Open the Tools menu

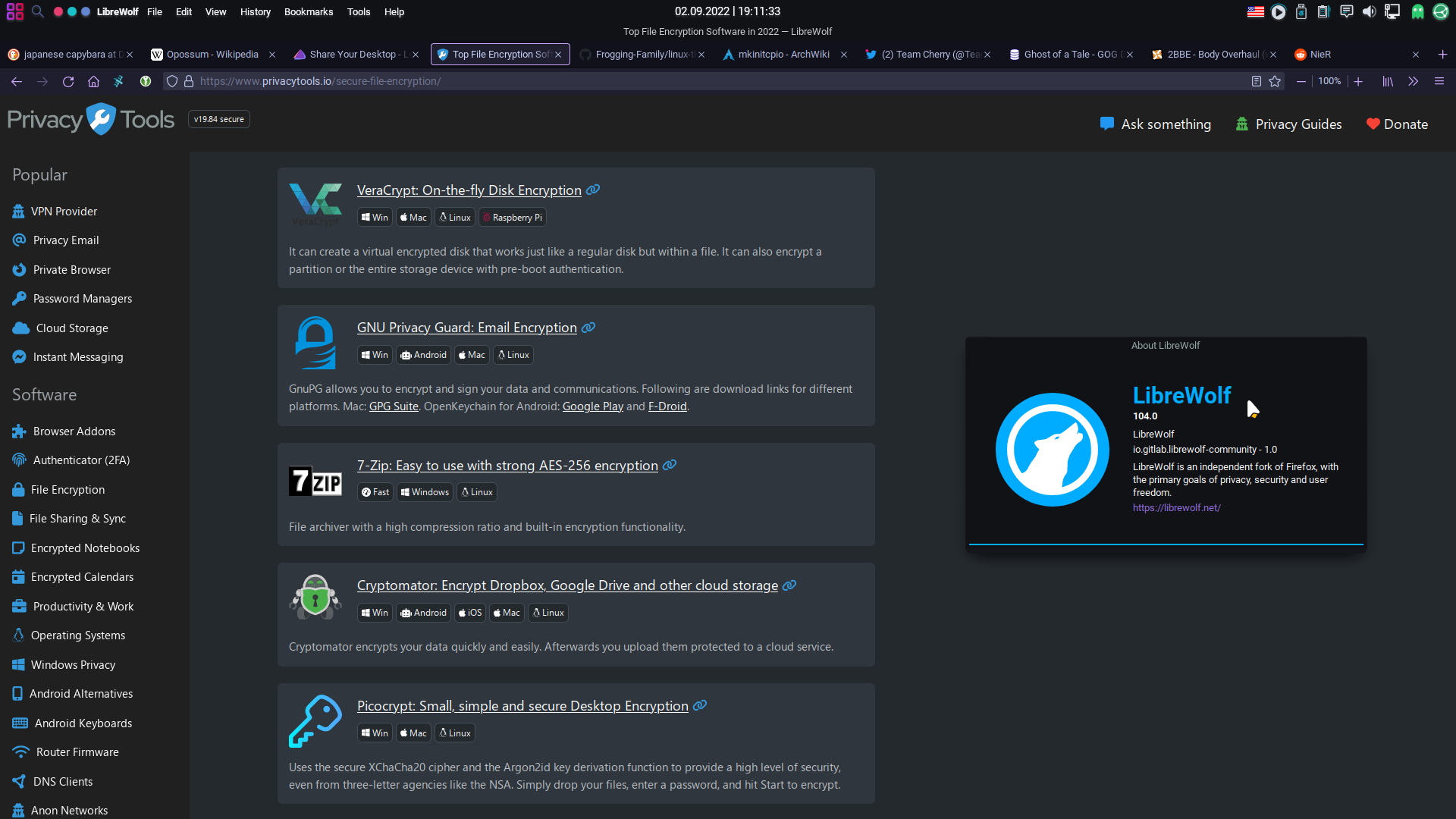[x=359, y=11]
